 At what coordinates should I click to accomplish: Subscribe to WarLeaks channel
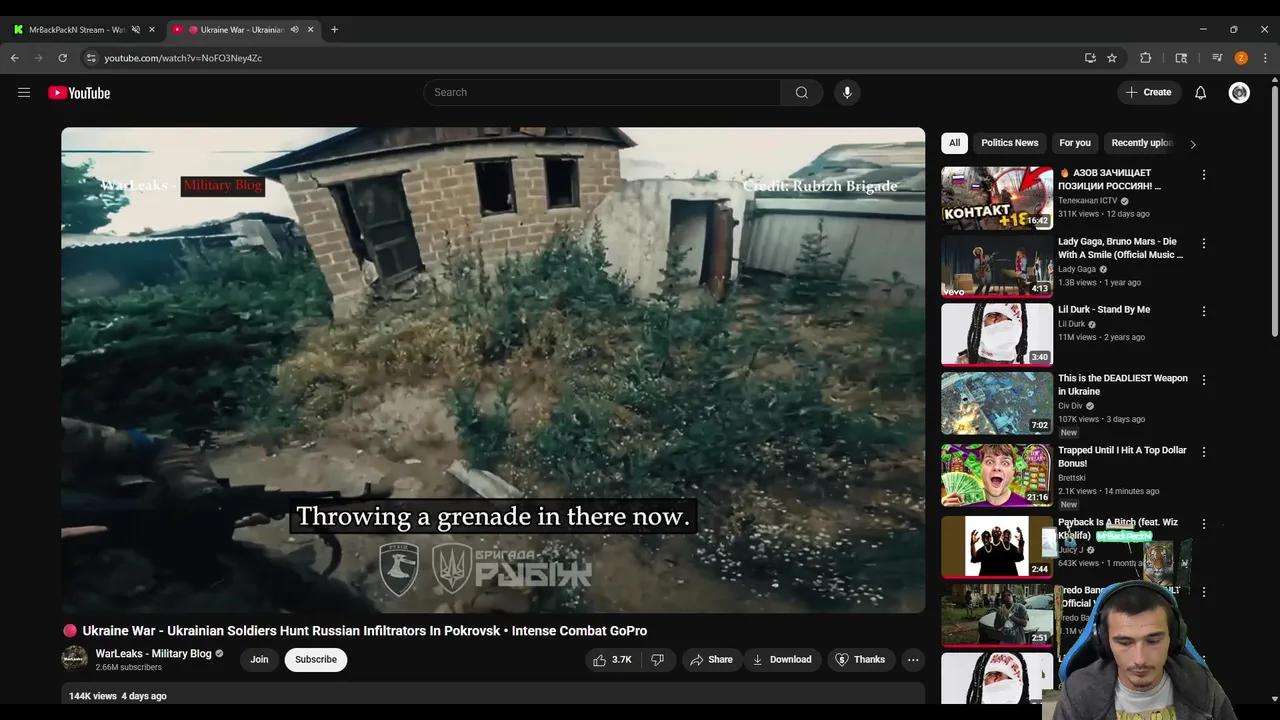click(316, 660)
